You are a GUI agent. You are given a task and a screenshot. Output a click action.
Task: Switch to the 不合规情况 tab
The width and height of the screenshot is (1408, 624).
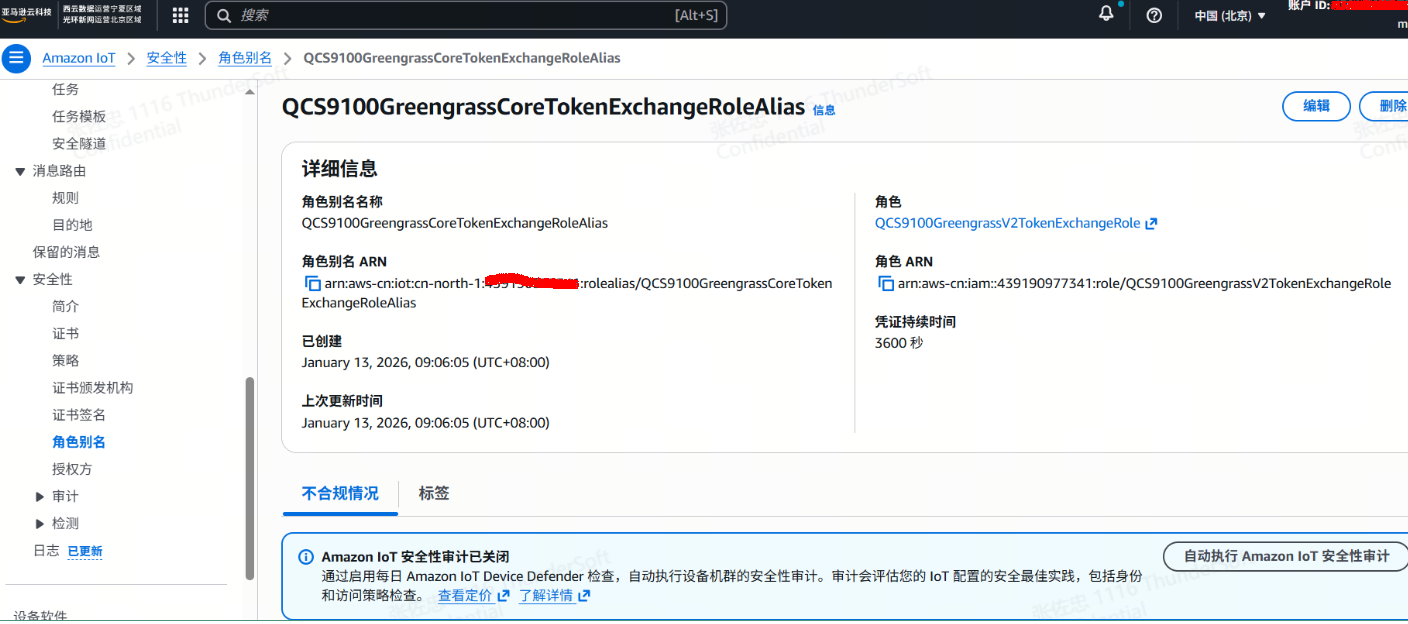pyautogui.click(x=340, y=493)
